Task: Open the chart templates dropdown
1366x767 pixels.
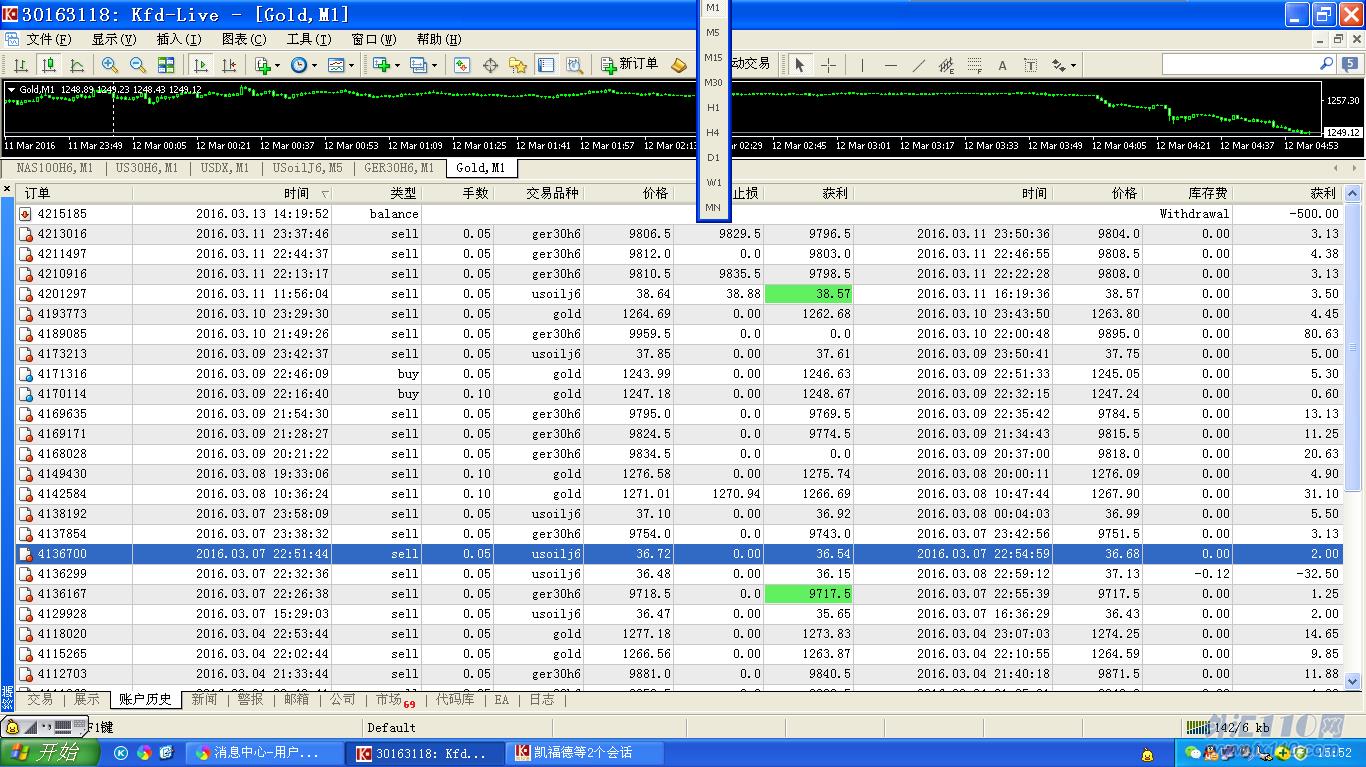Action: pos(340,65)
